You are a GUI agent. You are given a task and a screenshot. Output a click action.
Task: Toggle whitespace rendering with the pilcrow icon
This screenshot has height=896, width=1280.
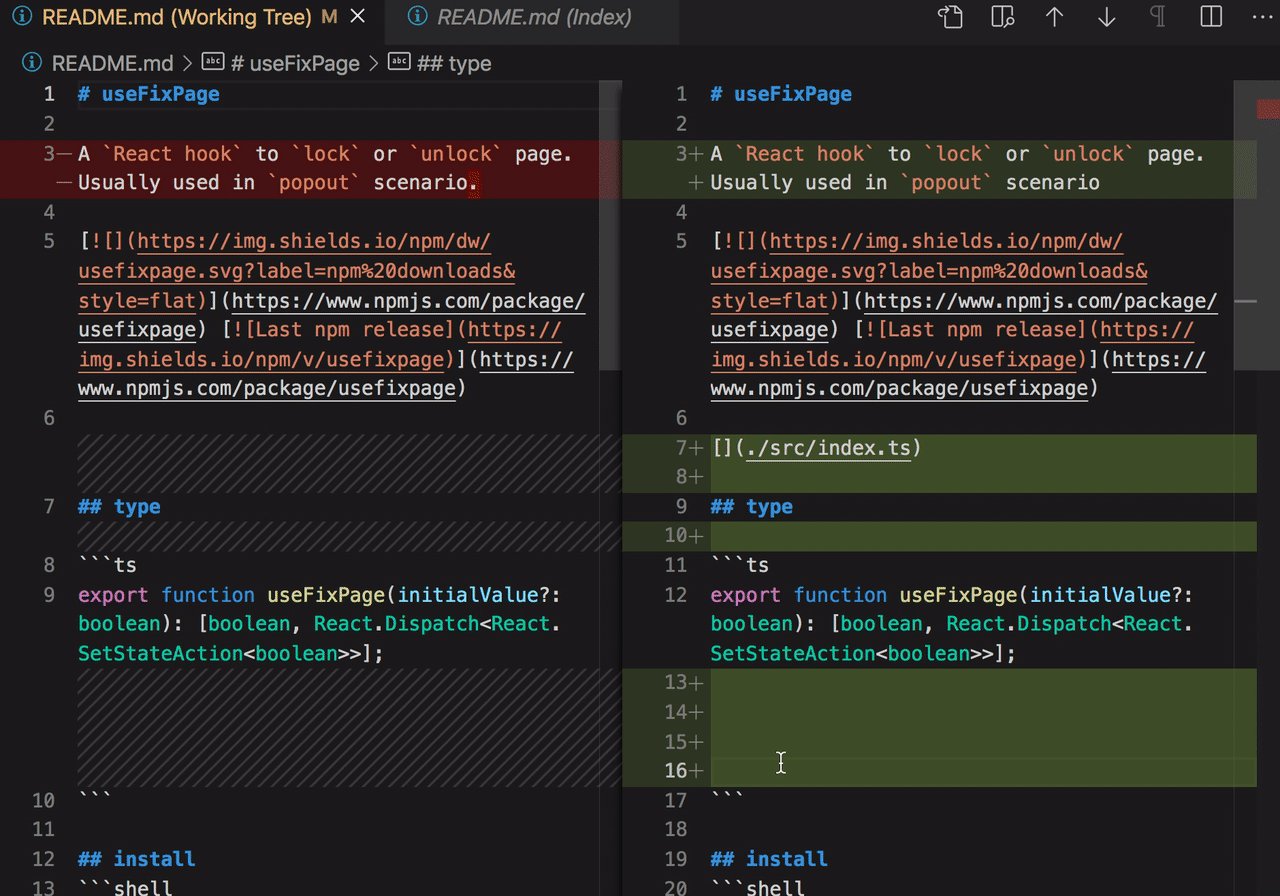[1158, 17]
